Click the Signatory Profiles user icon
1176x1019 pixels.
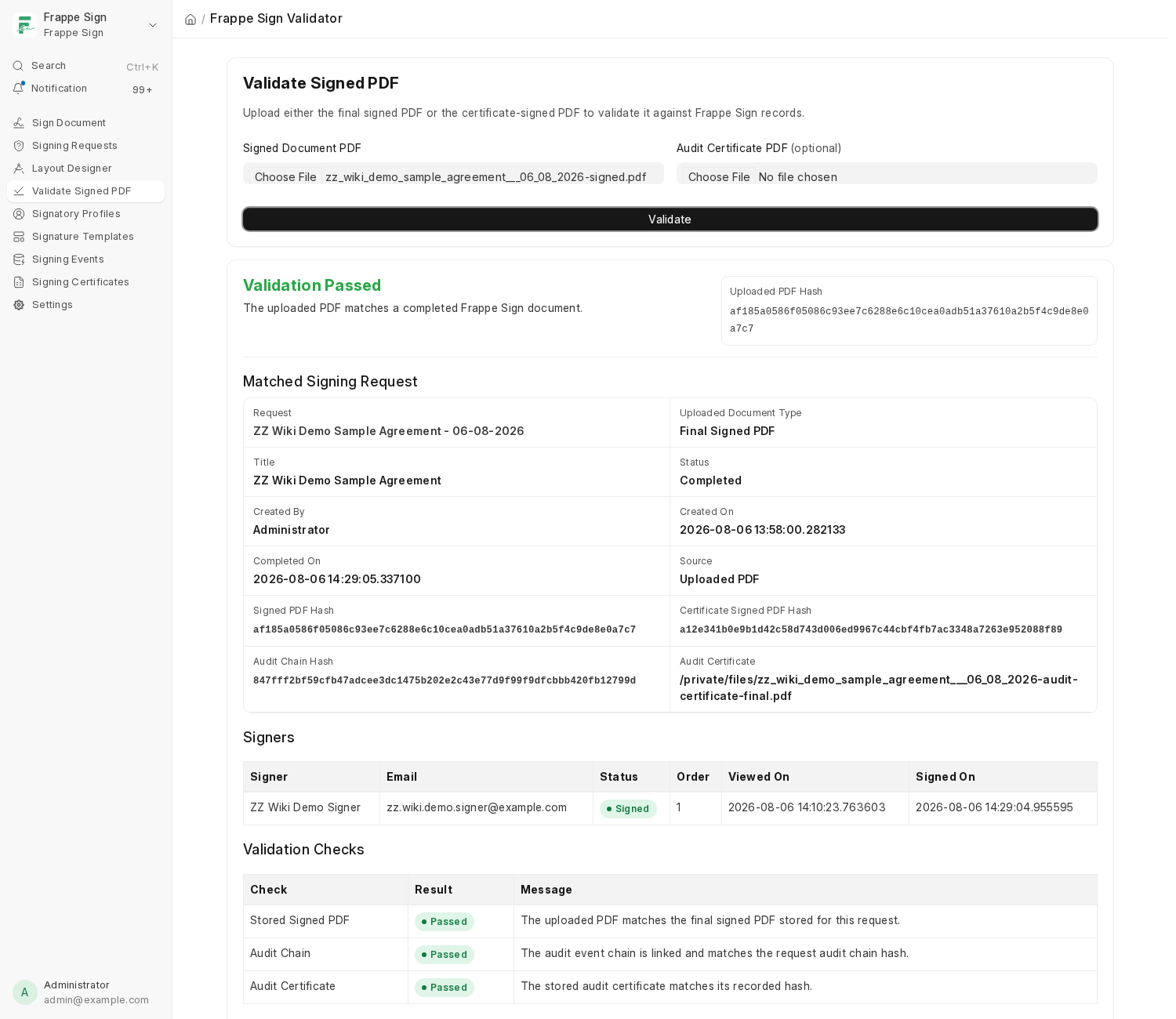pos(19,214)
